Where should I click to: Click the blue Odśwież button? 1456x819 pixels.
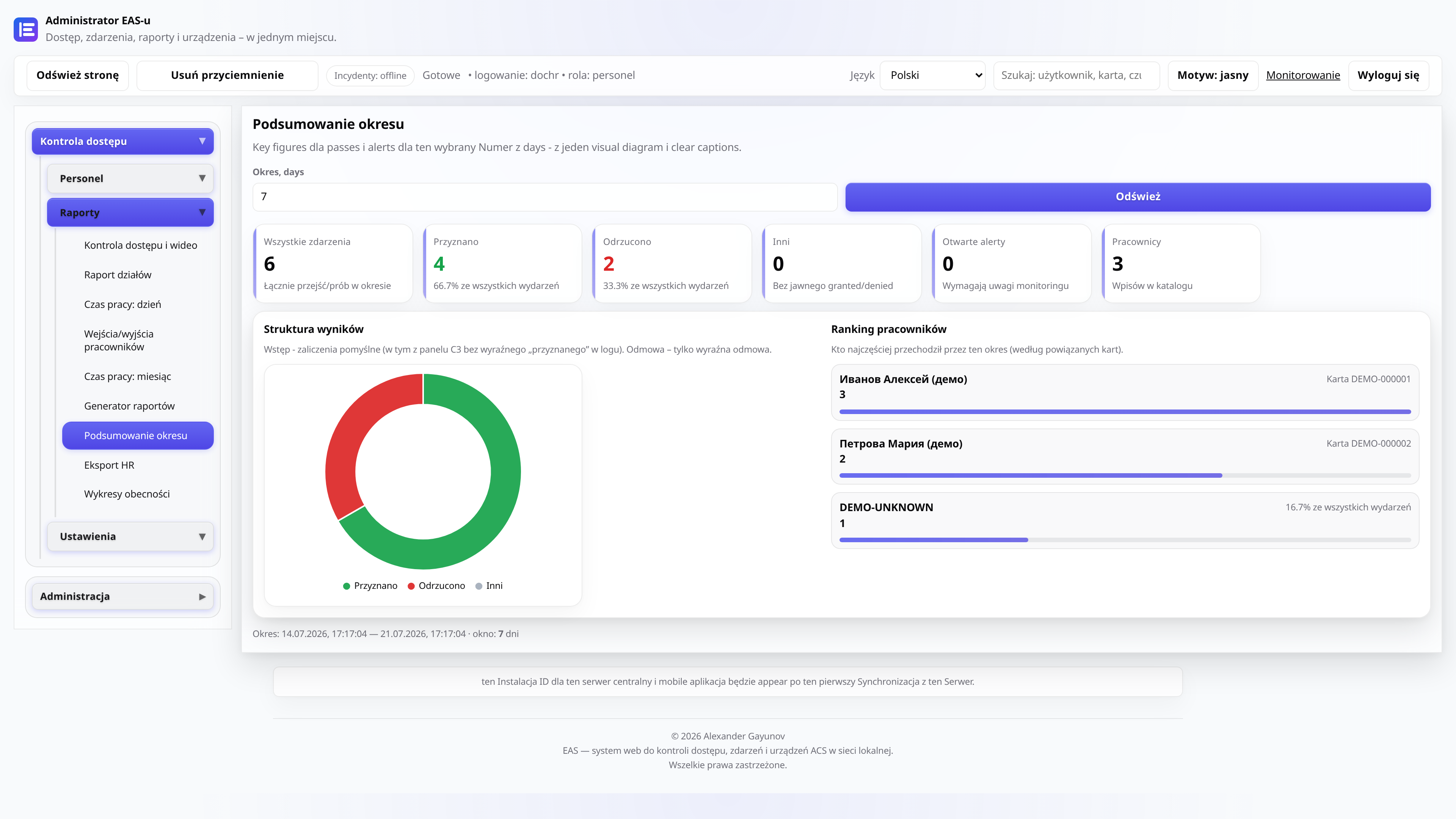click(x=1138, y=197)
